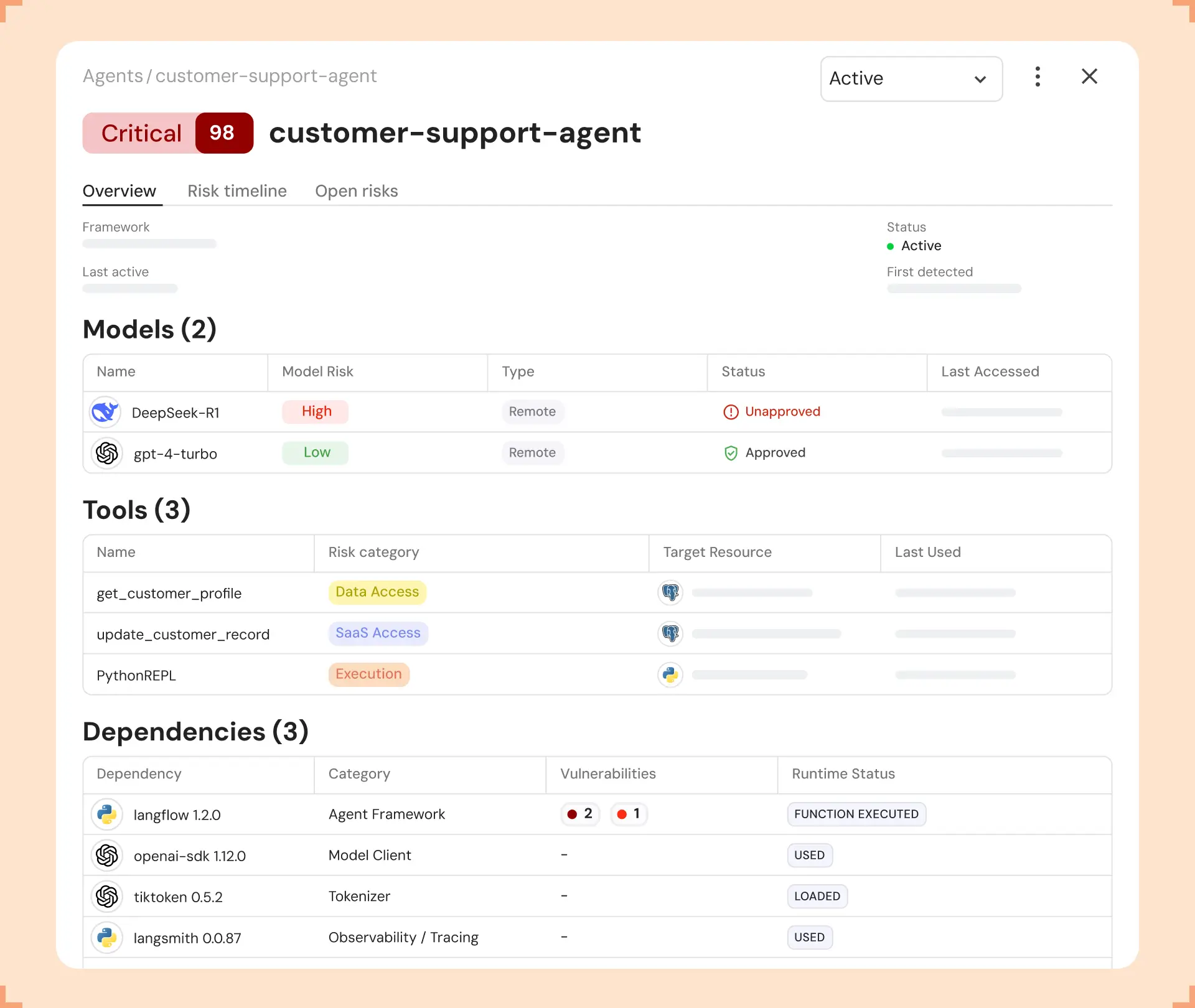Viewport: 1195px width, 1008px height.
Task: Open the Active status dropdown
Action: [x=911, y=78]
